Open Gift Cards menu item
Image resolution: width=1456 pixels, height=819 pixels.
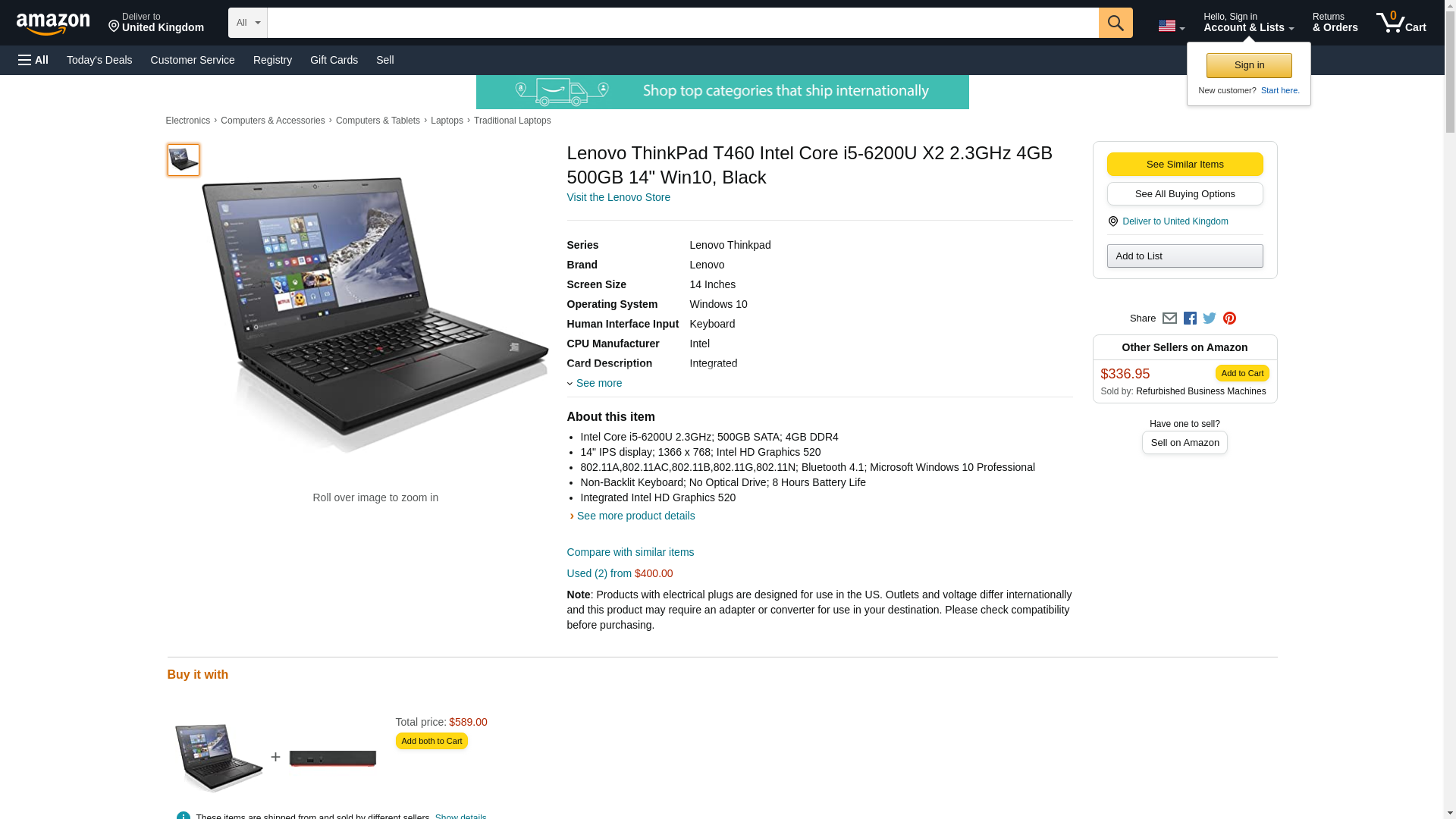pyautogui.click(x=334, y=60)
